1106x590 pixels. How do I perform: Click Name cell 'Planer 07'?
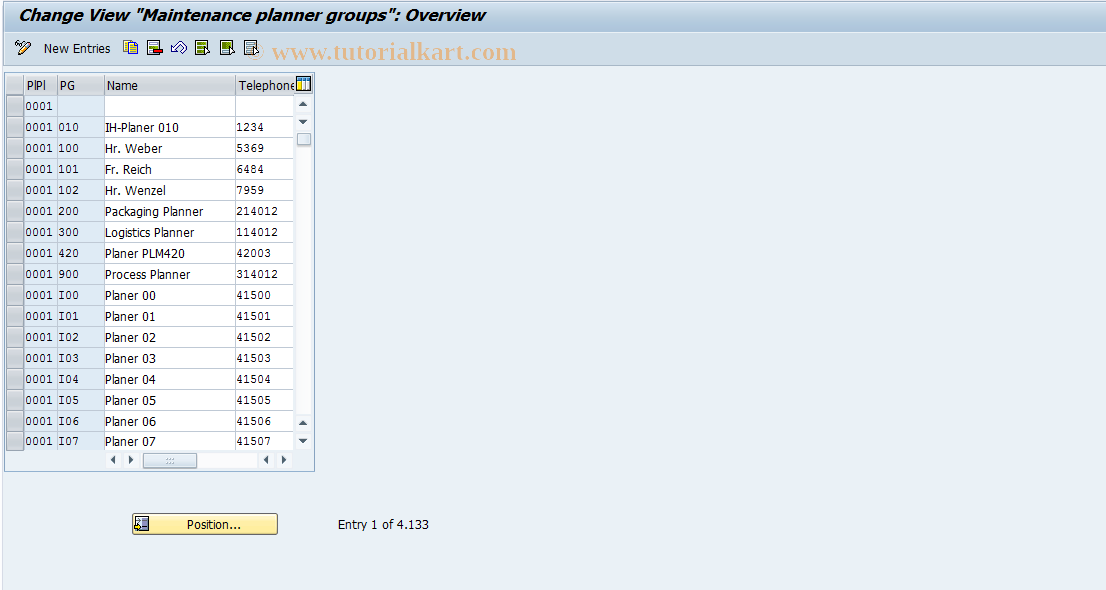(169, 441)
